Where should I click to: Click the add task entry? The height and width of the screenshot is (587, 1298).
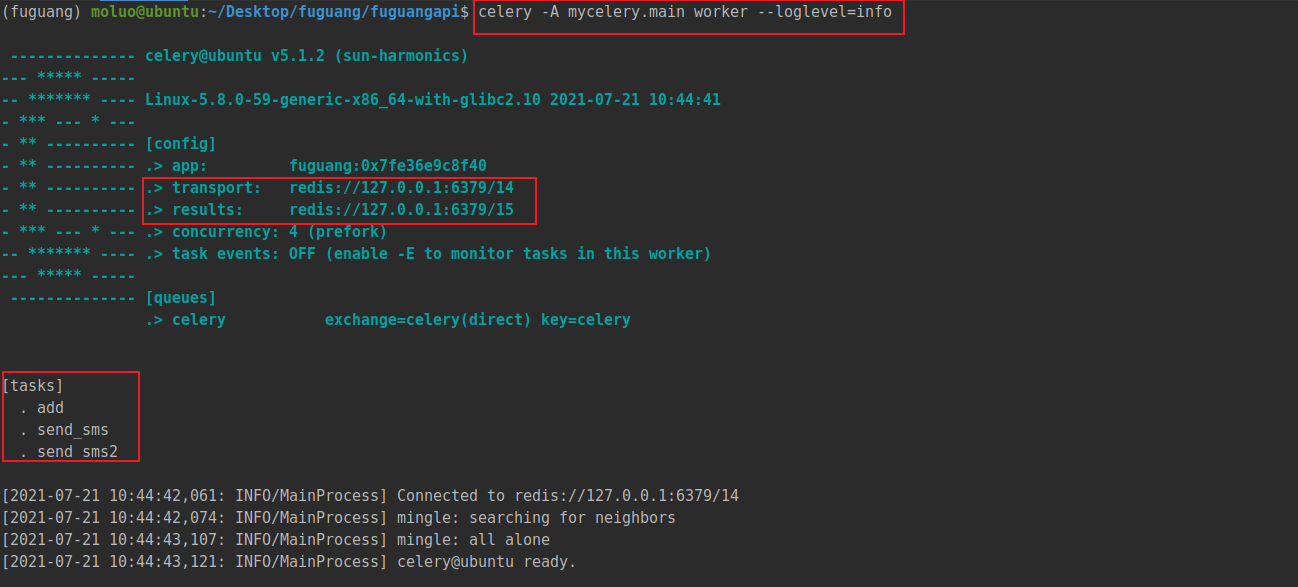point(50,408)
